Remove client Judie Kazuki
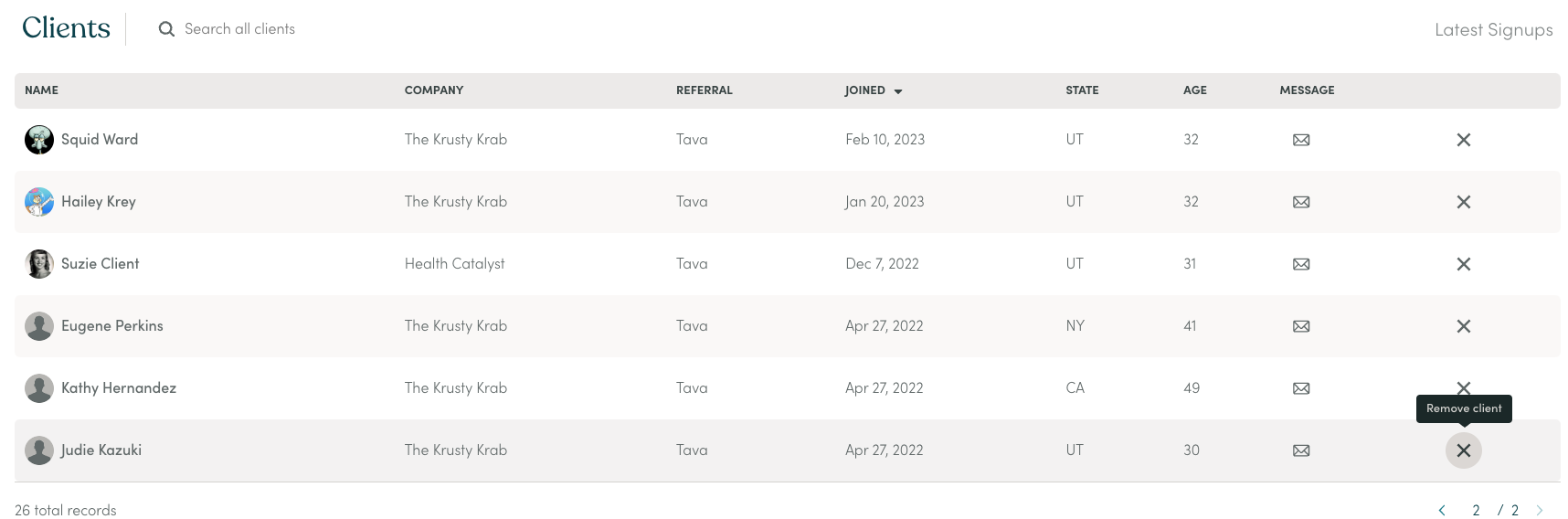 tap(1463, 450)
